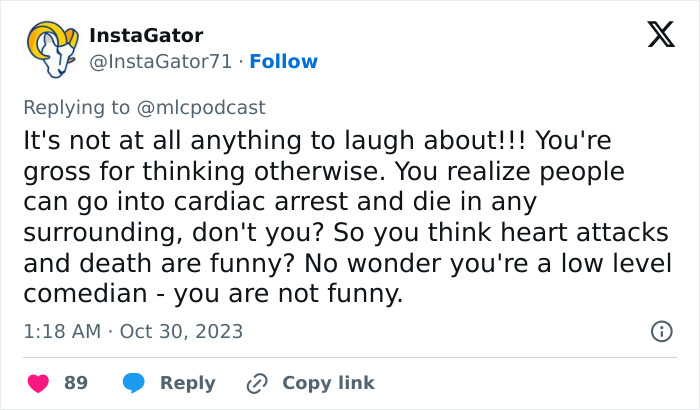Click the reply speech bubble icon

(x=134, y=383)
